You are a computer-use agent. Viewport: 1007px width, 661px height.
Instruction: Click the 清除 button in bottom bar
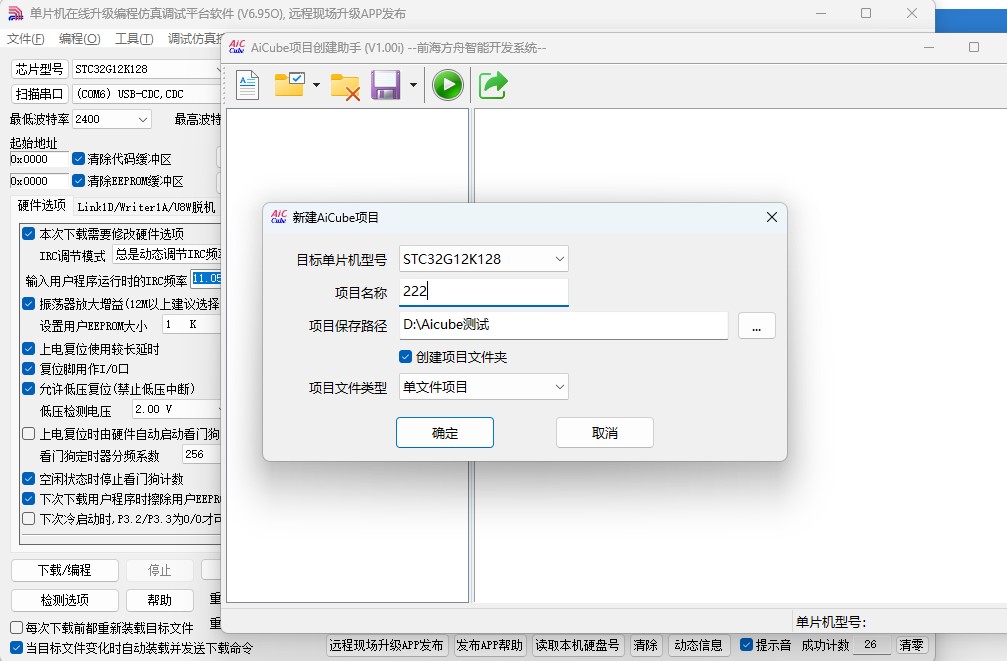[645, 645]
